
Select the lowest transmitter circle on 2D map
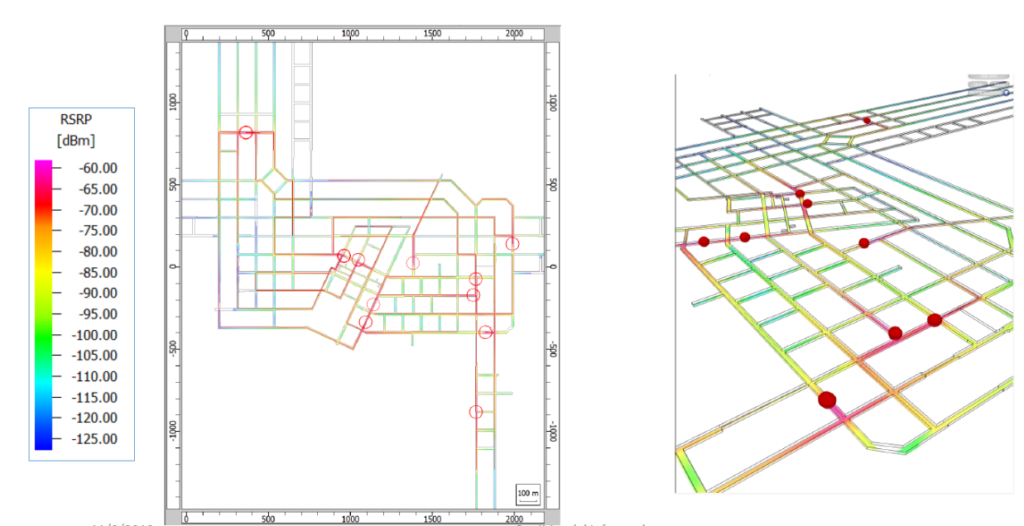(476, 412)
